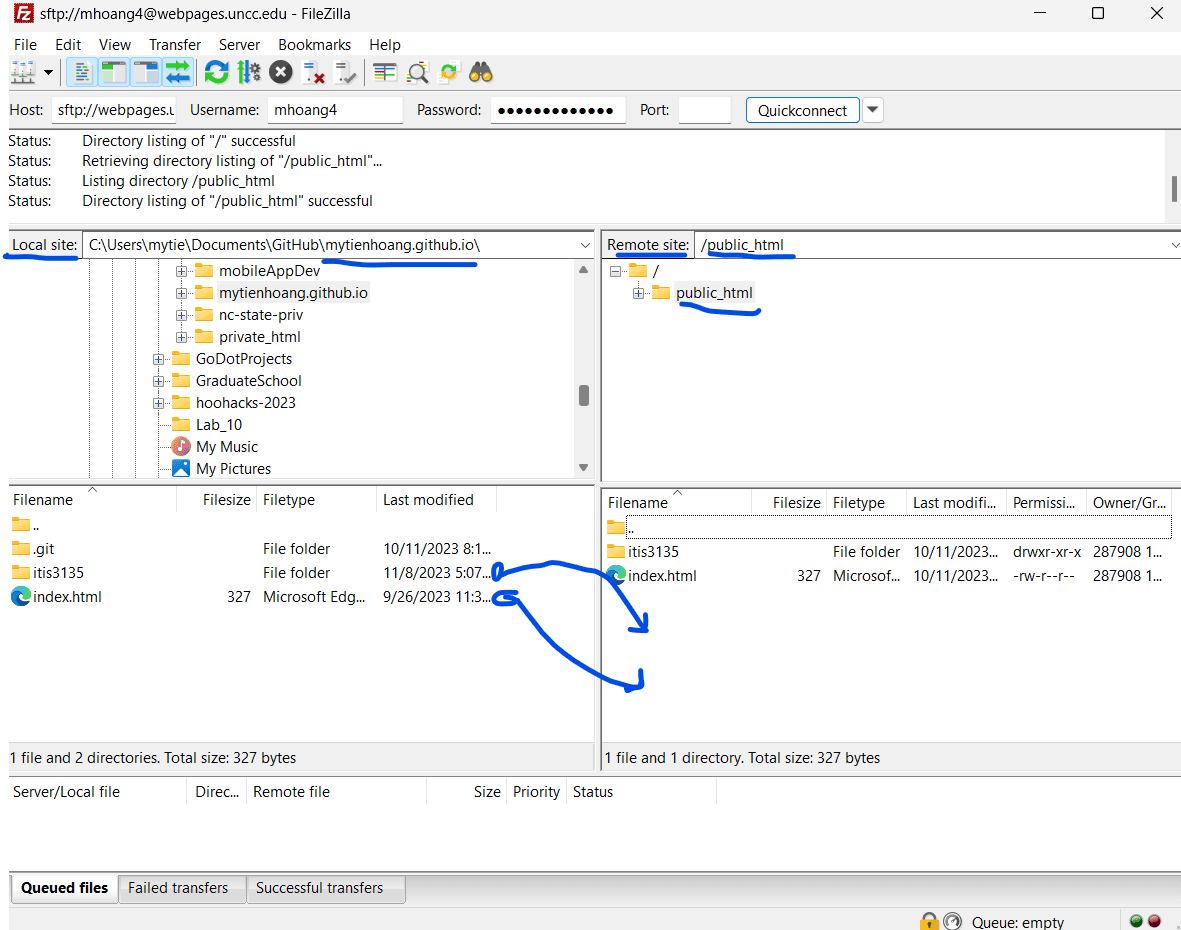Cancel the current operation

click(x=280, y=72)
